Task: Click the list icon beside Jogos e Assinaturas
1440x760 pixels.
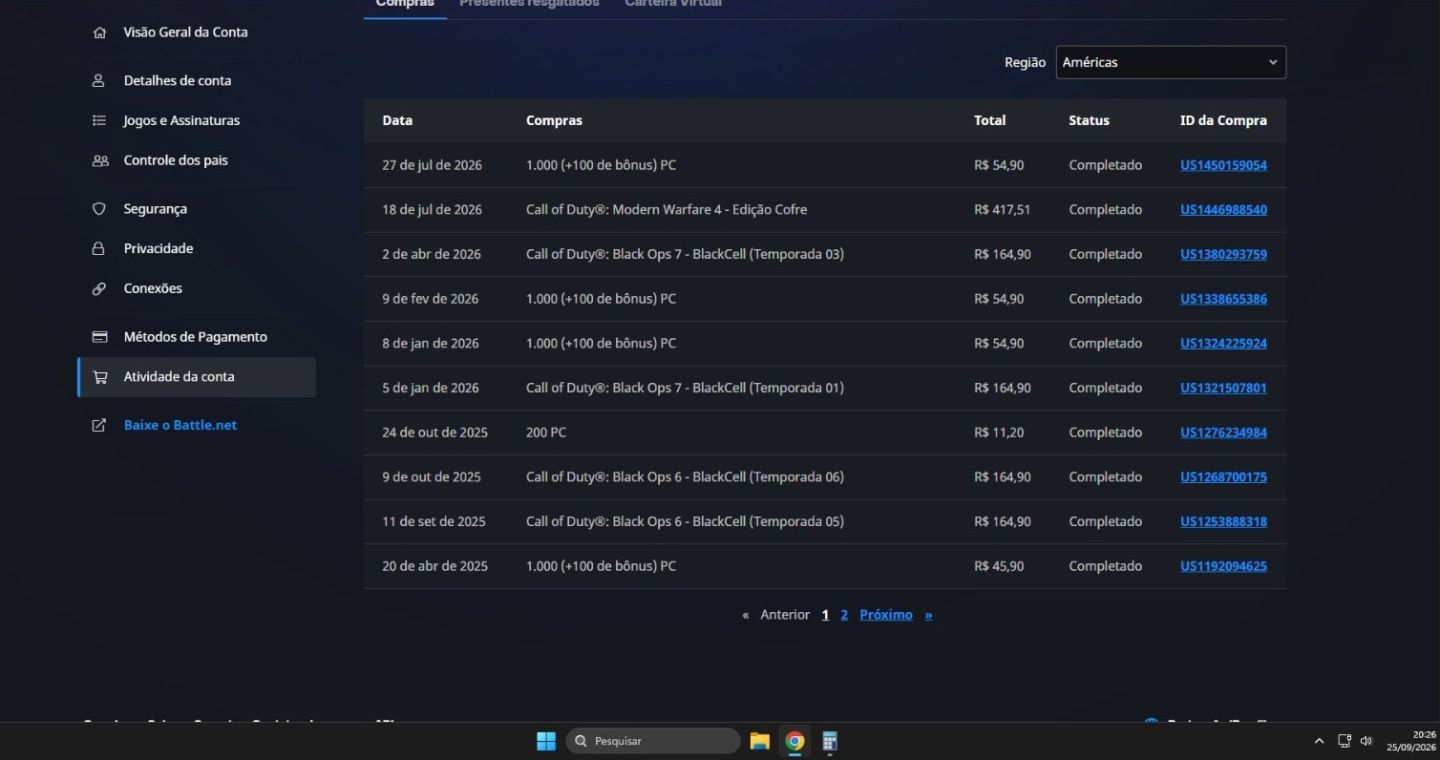Action: click(99, 120)
